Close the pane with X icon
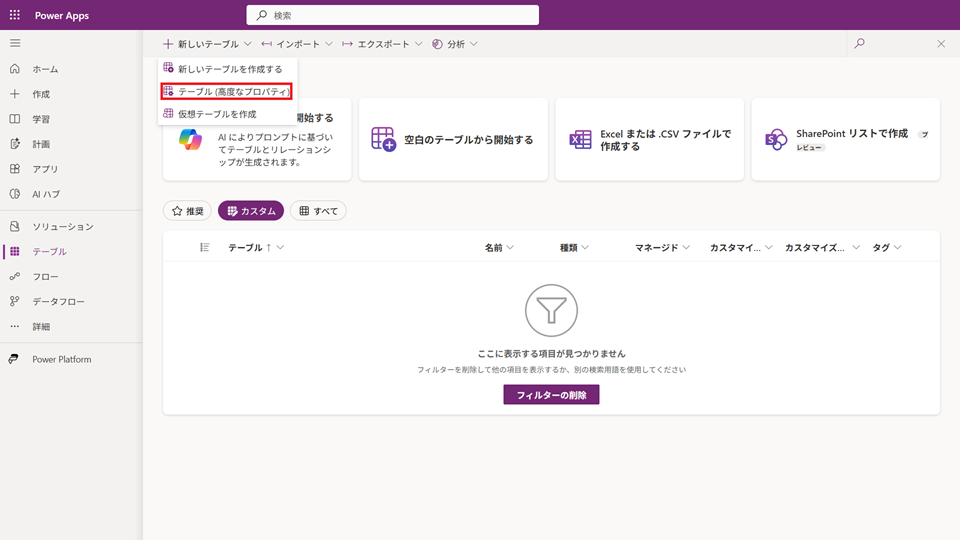Screen dimensions: 960x540 [x=941, y=43]
